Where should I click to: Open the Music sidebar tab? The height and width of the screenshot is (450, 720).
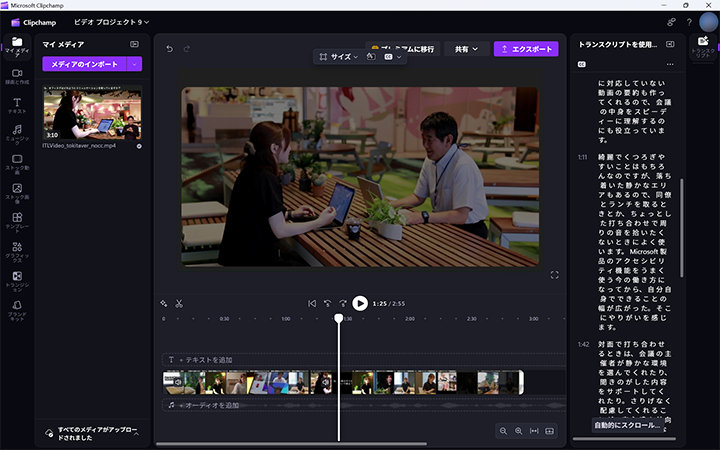coord(17,135)
